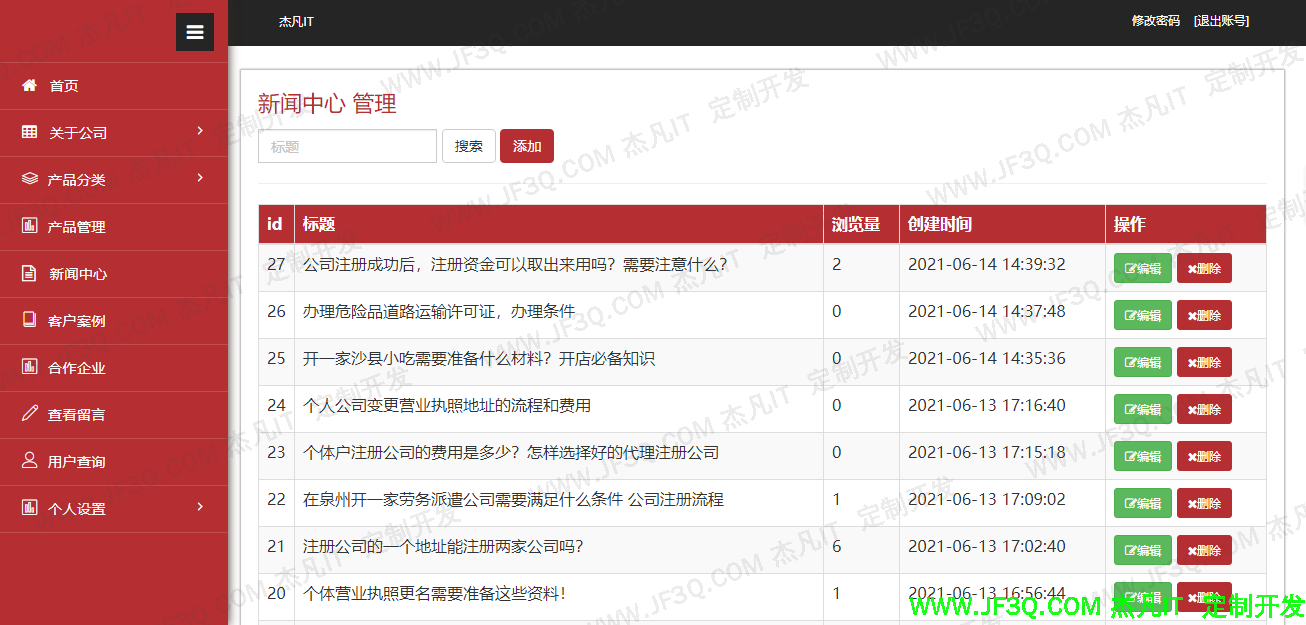Click the 标题 search input field
The height and width of the screenshot is (625, 1306).
pyautogui.click(x=347, y=145)
